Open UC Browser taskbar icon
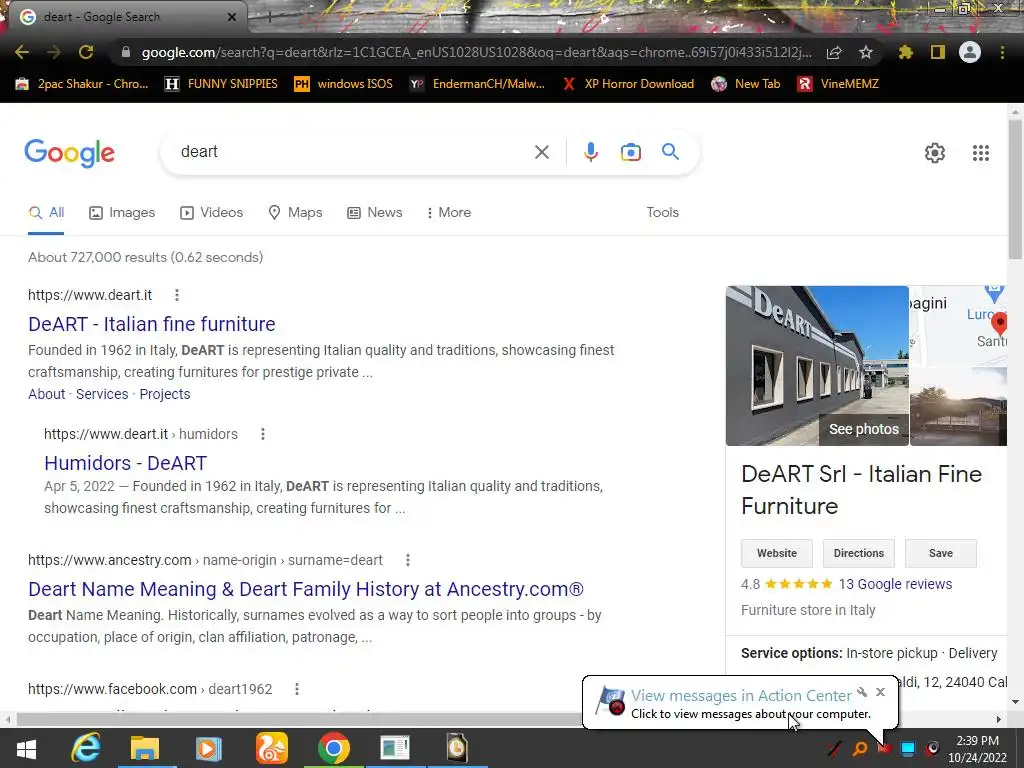Viewport: 1024px width, 768px height. [x=272, y=748]
